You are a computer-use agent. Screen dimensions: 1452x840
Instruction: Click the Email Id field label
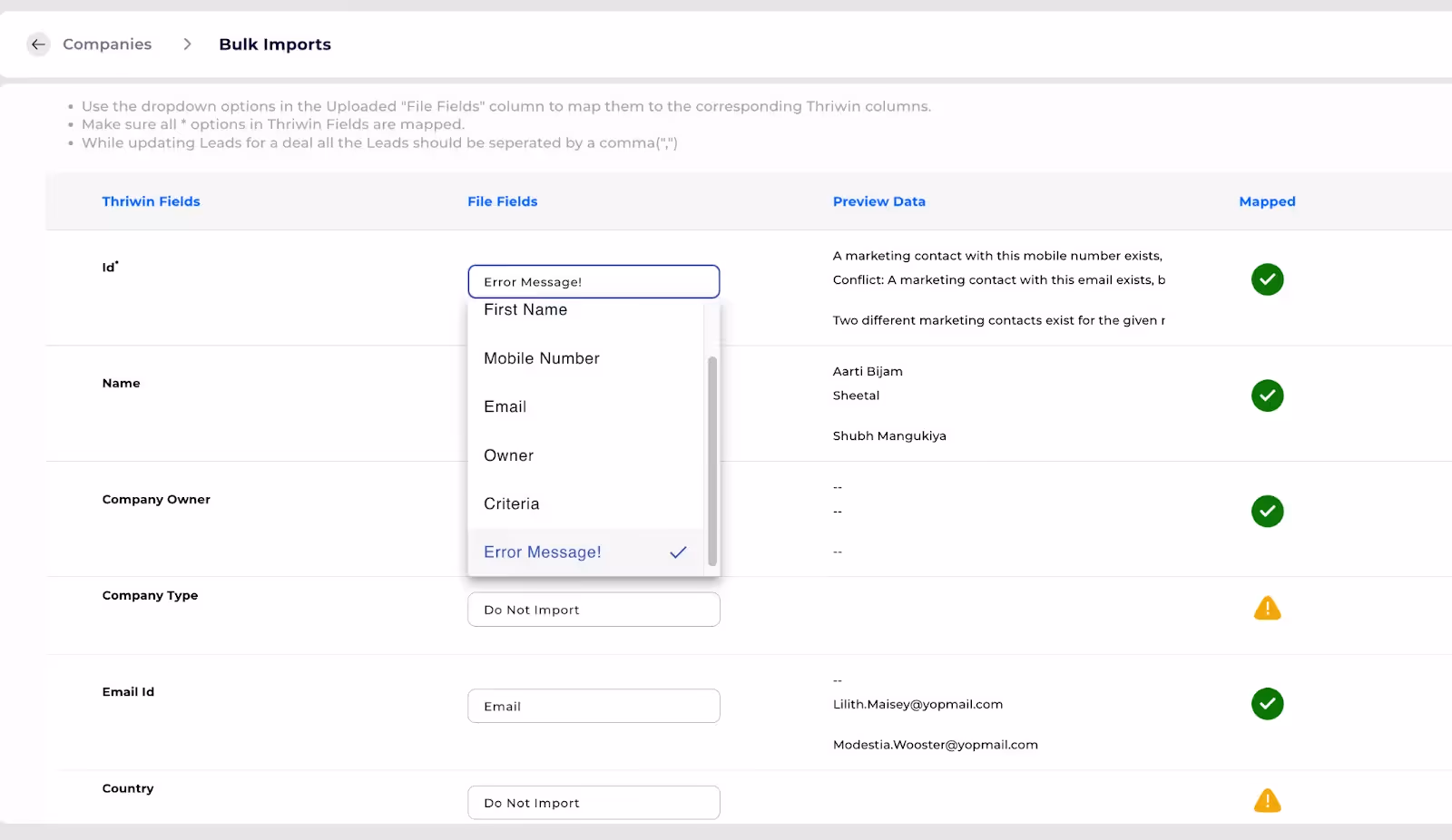[128, 691]
